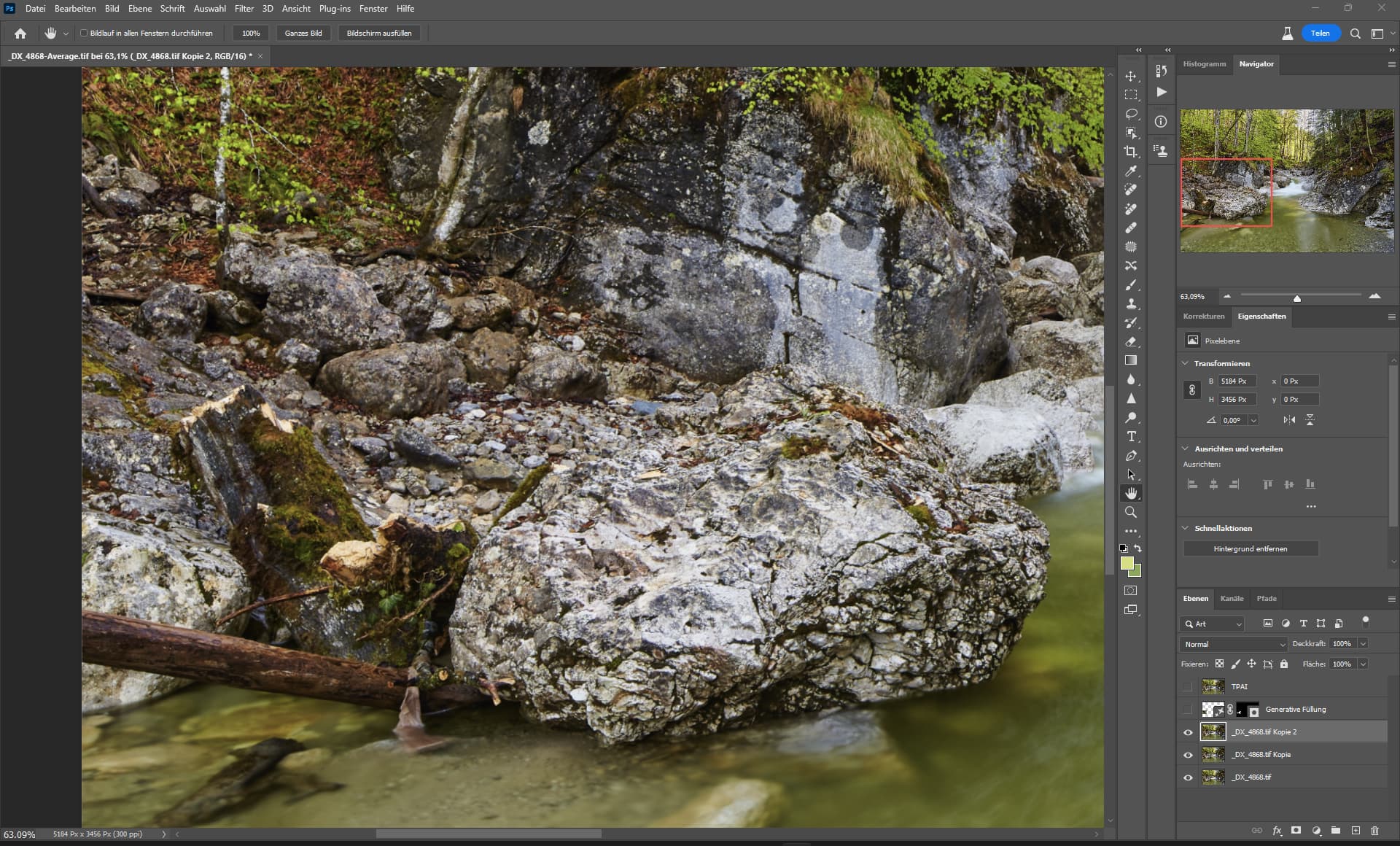1400x846 pixels.
Task: Click the Hintergrund entfernen button
Action: [1250, 548]
